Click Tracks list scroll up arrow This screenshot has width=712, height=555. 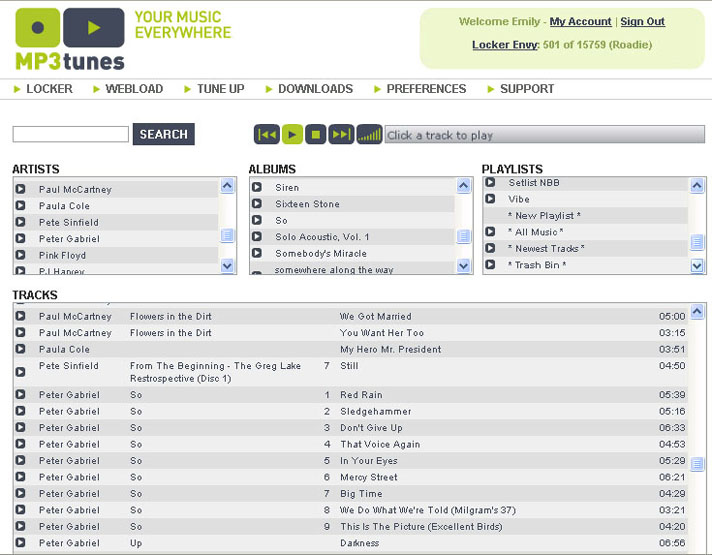(x=697, y=312)
